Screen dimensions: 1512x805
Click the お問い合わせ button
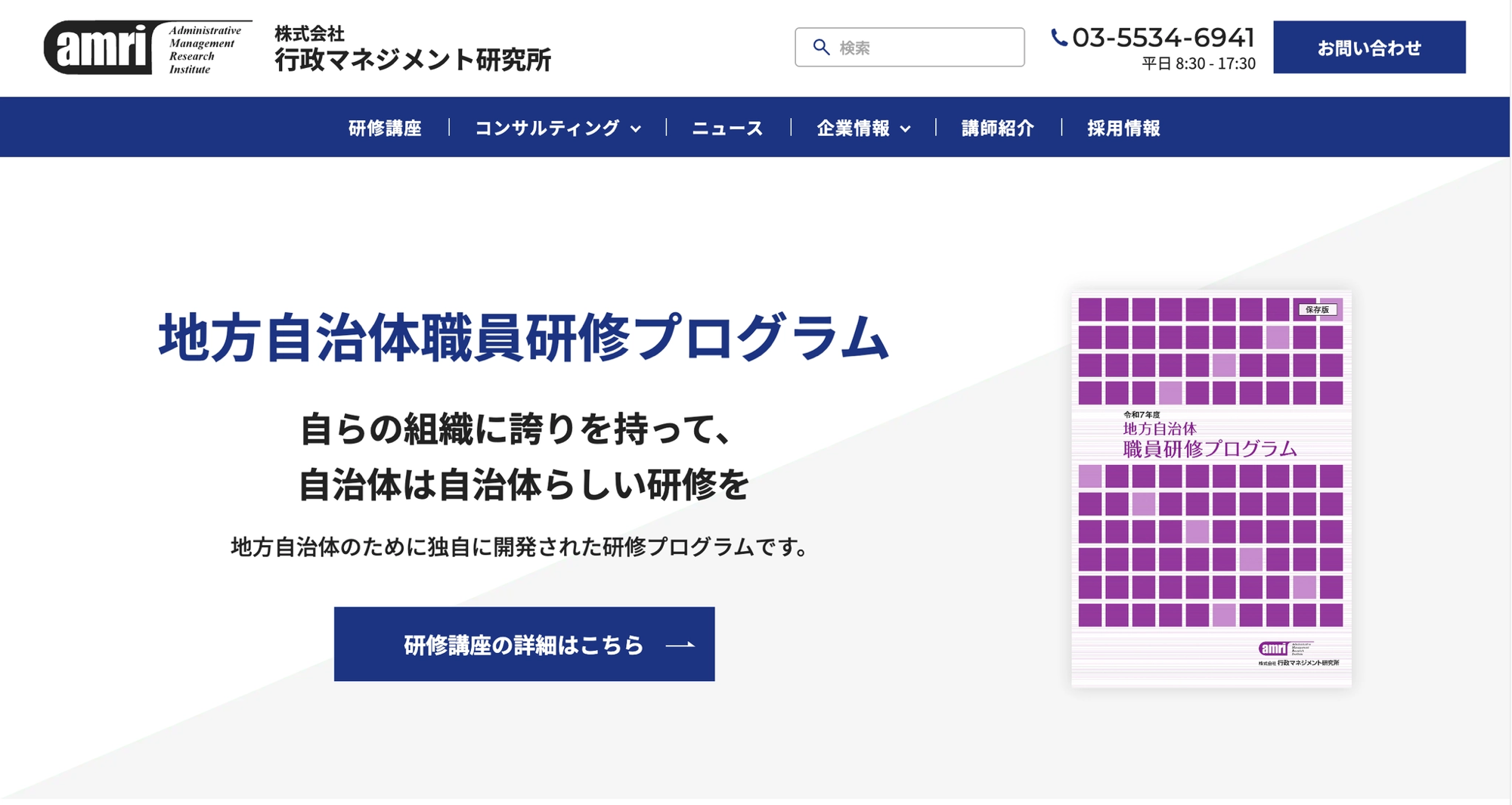click(1369, 48)
